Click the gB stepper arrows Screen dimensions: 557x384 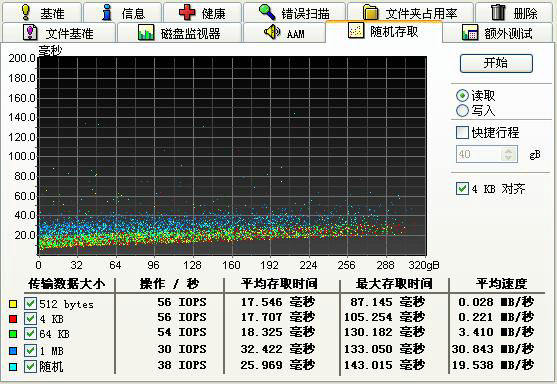coord(508,154)
